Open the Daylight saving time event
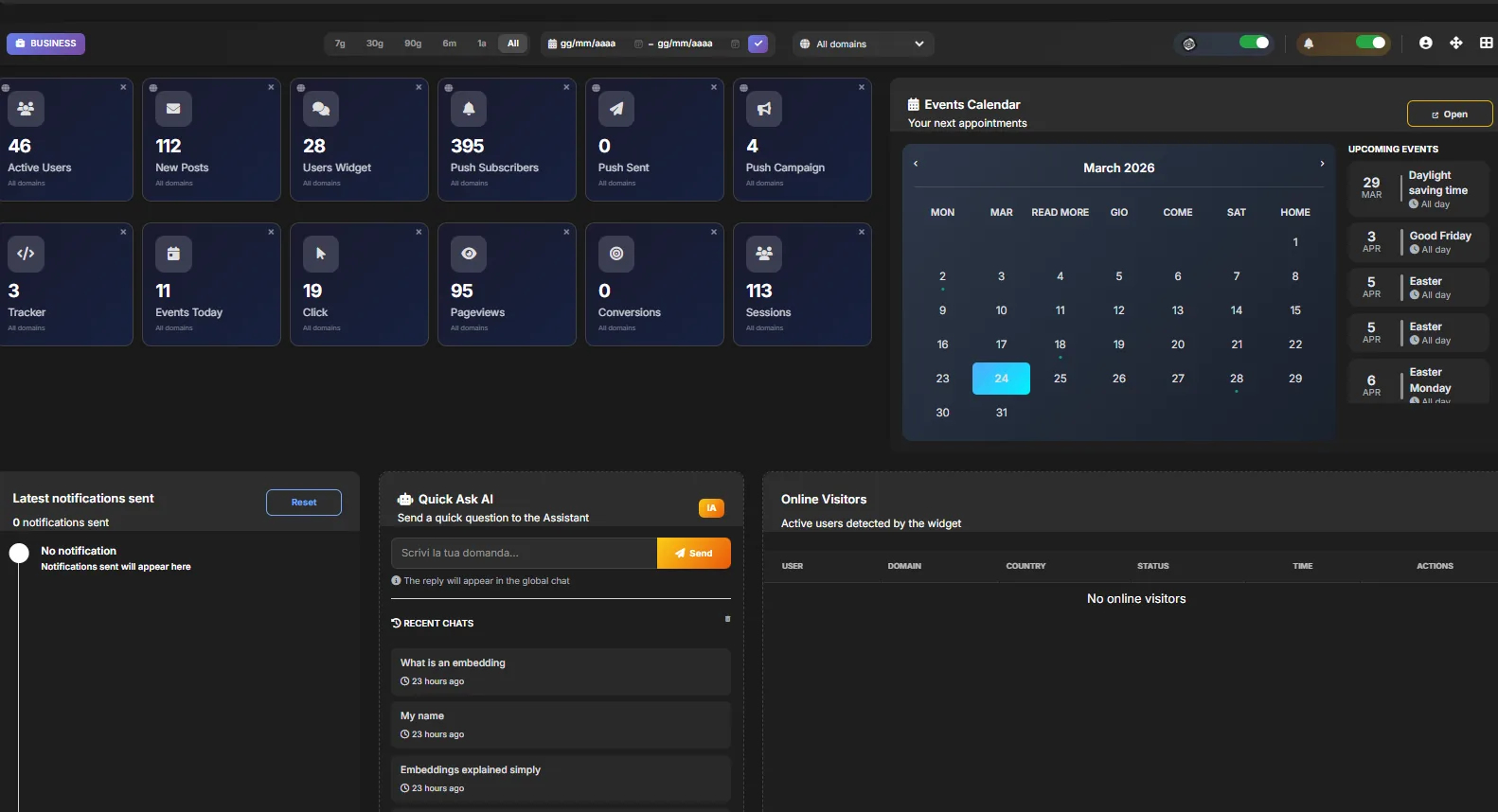The height and width of the screenshot is (812, 1498). pos(1418,189)
